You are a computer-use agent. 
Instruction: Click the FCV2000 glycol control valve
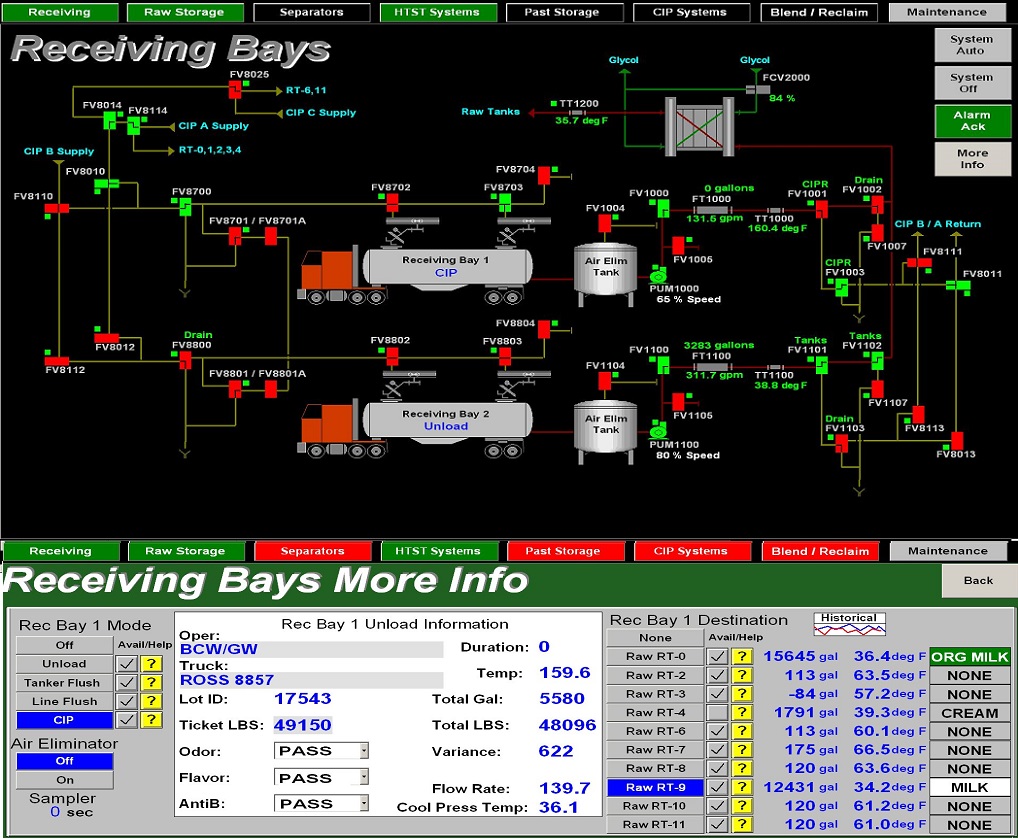756,89
